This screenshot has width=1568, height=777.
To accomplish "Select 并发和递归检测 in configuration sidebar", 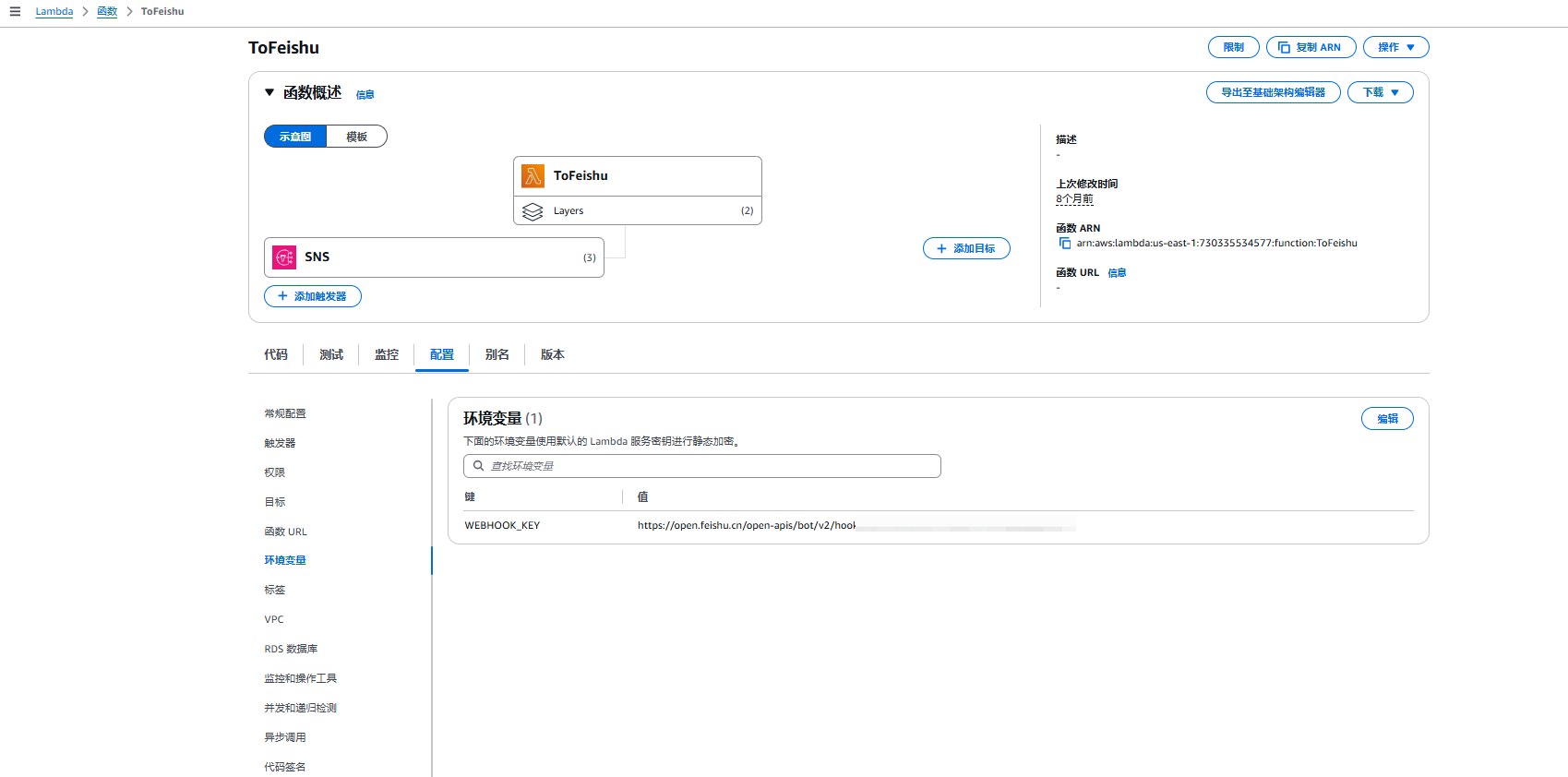I will click(301, 708).
